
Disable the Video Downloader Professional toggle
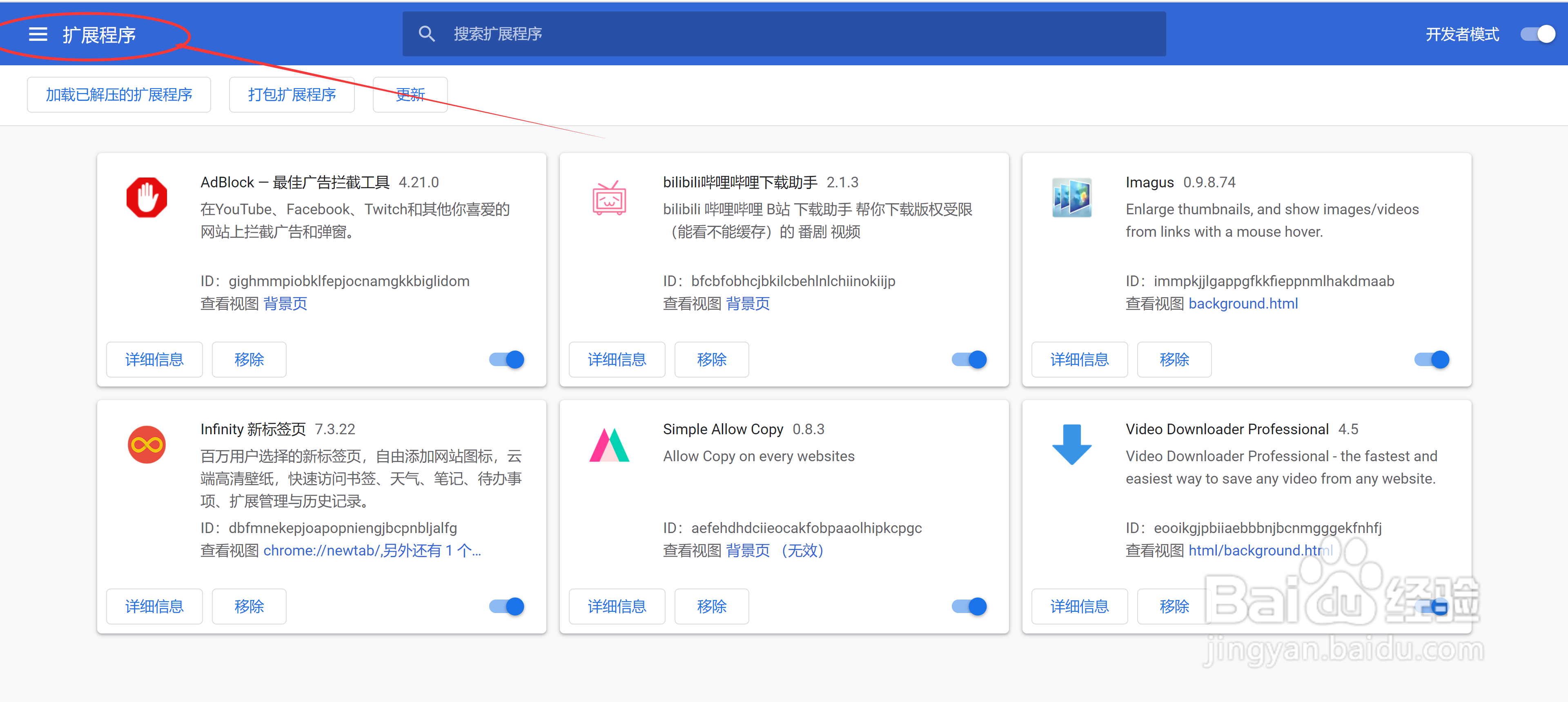(x=1432, y=606)
